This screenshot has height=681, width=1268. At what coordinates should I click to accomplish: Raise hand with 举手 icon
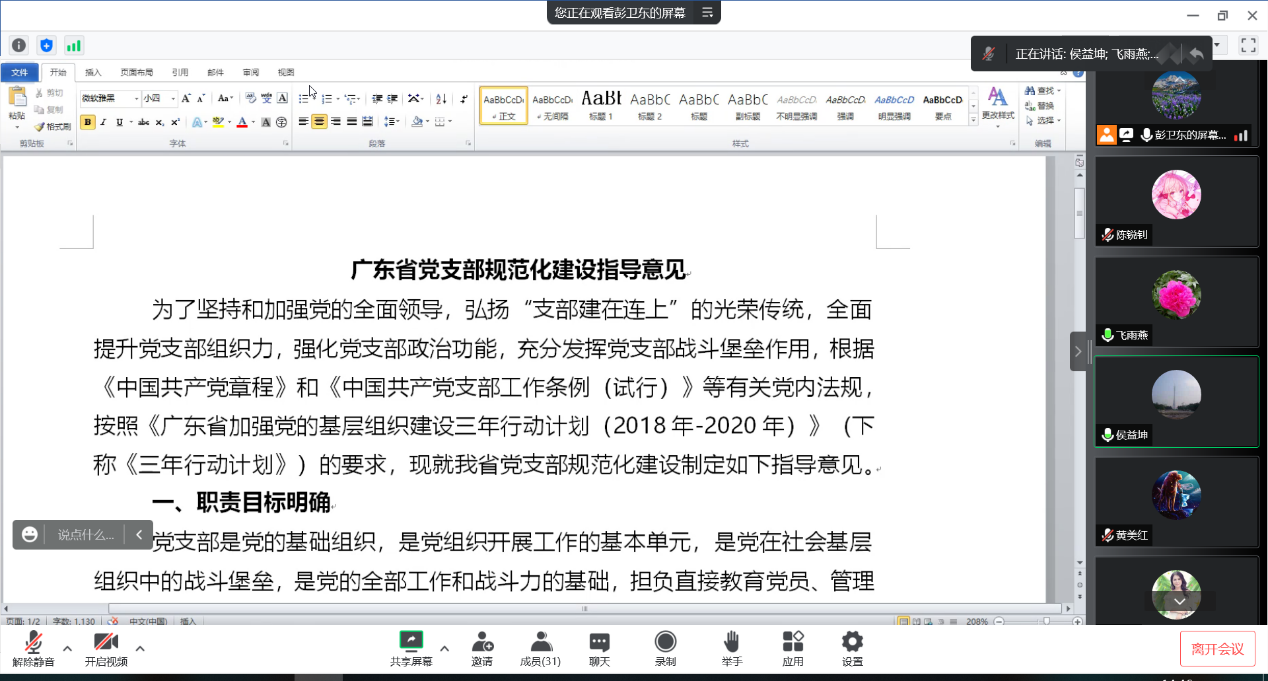(x=732, y=648)
